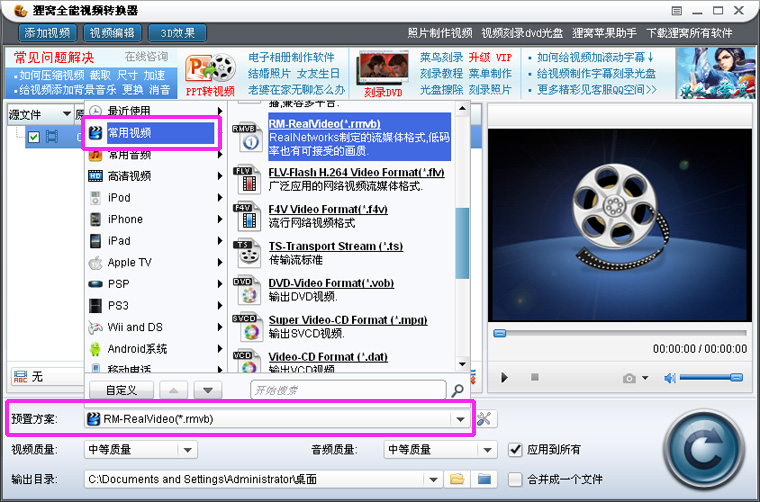Viewport: 760px width, 502px height.
Task: Click format list scrollbar up arrow
Action: [x=462, y=109]
